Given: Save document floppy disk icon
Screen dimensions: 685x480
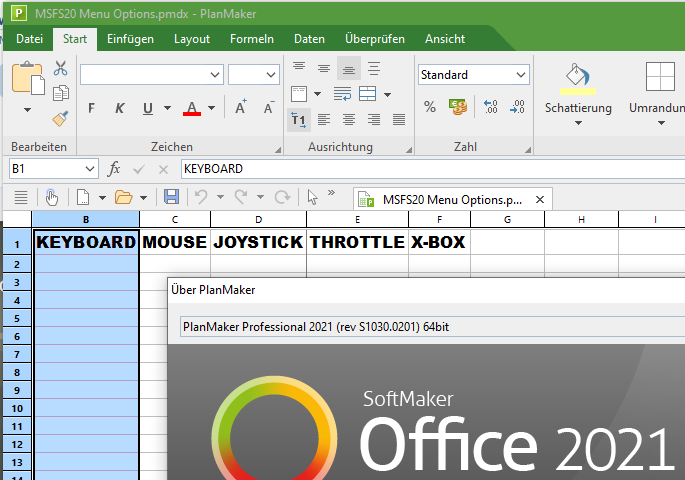Looking at the screenshot, I should [x=171, y=197].
